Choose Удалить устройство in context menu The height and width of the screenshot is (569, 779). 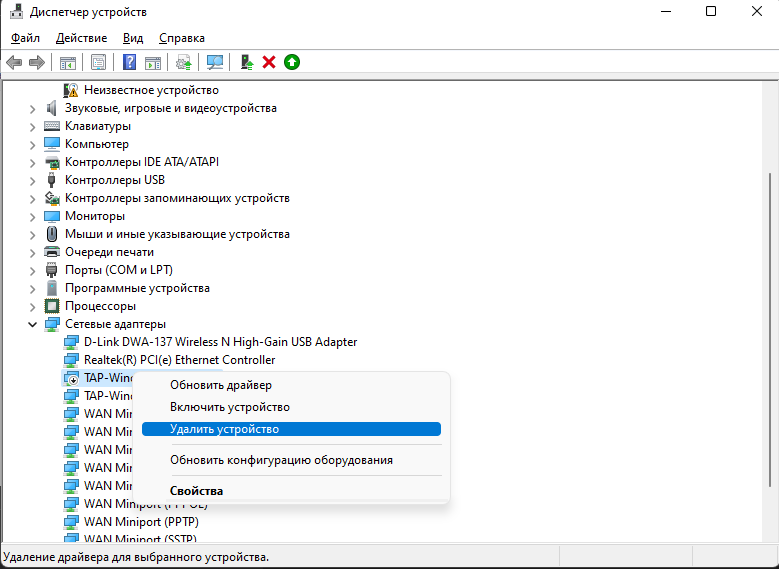(225, 429)
